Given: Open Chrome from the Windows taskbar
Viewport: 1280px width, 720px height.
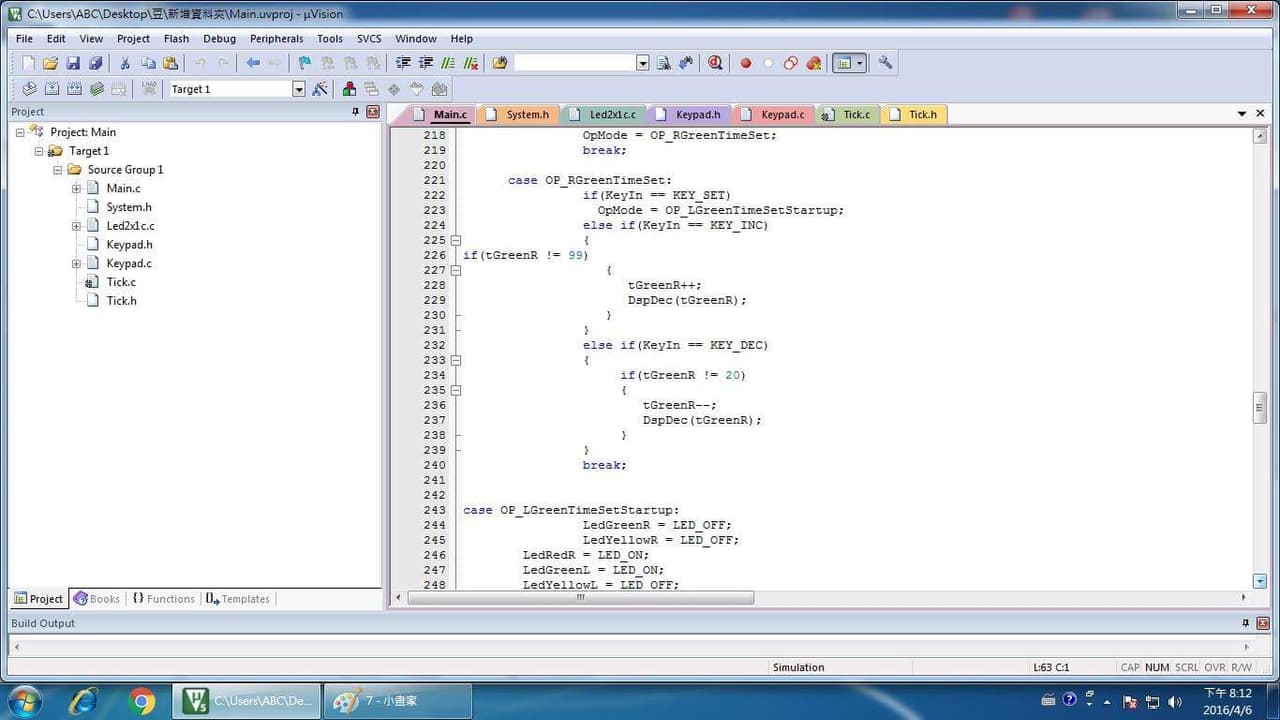Looking at the screenshot, I should (x=142, y=701).
